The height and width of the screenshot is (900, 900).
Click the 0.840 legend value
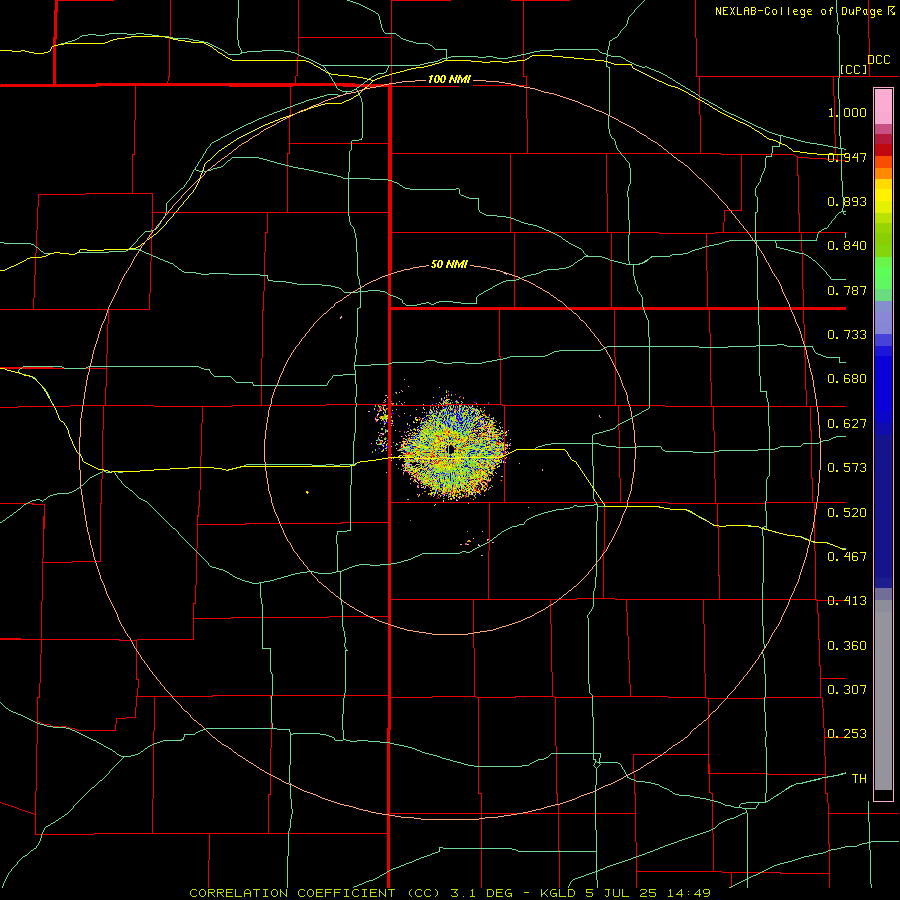(x=847, y=246)
